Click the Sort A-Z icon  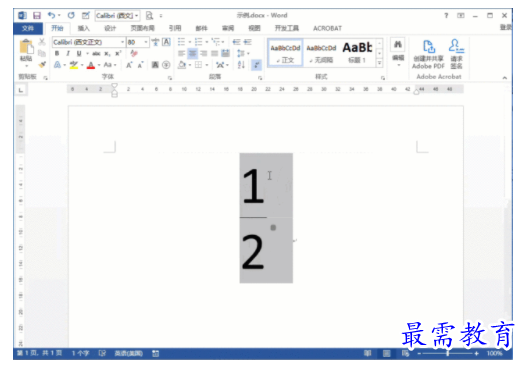(241, 65)
